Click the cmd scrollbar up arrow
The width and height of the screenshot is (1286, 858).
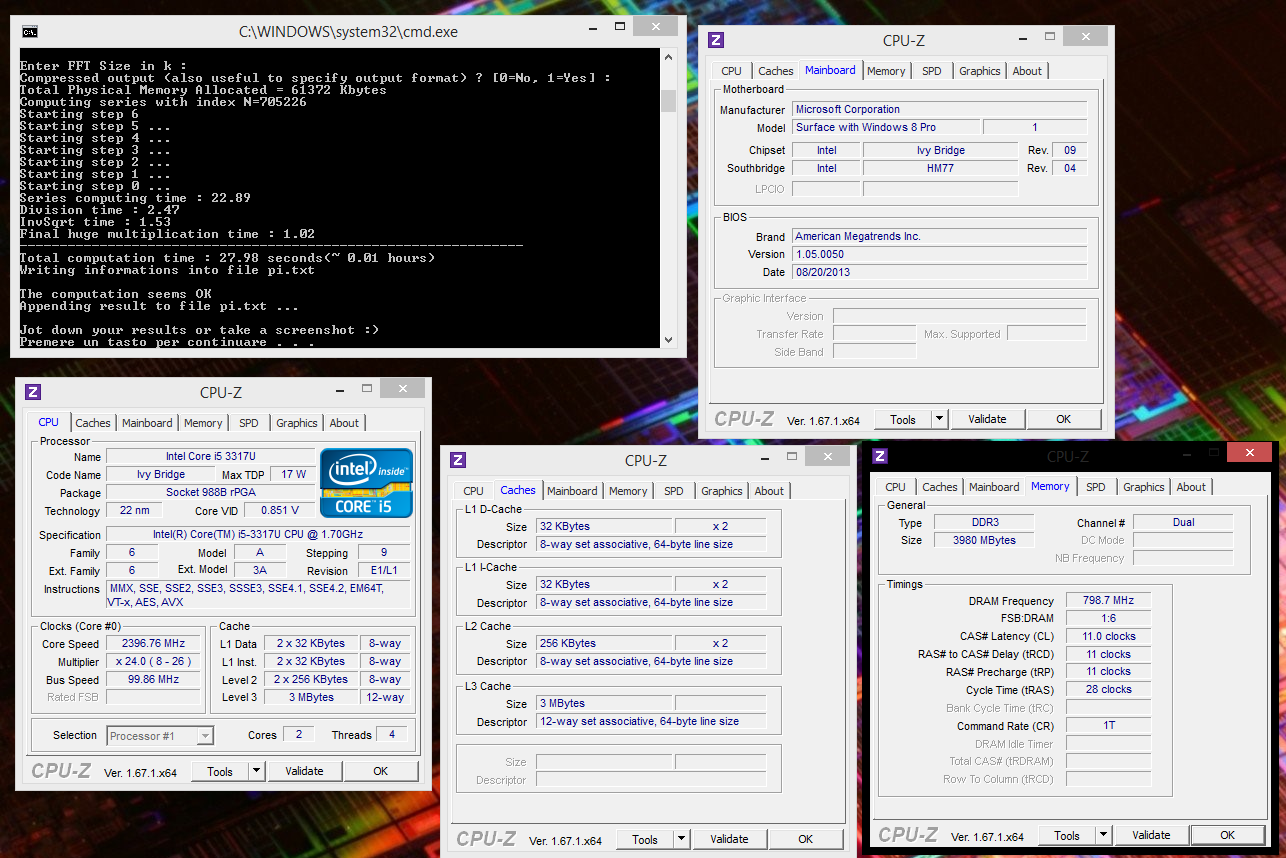pyautogui.click(x=668, y=57)
